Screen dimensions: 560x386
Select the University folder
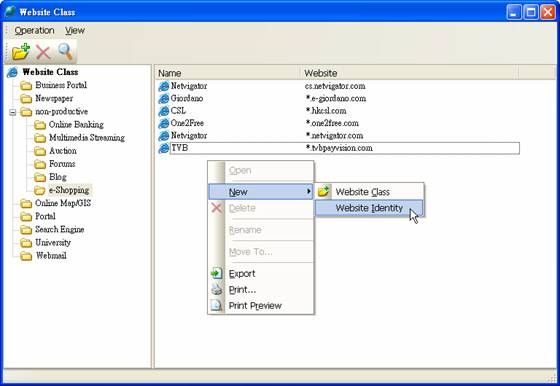pos(53,242)
